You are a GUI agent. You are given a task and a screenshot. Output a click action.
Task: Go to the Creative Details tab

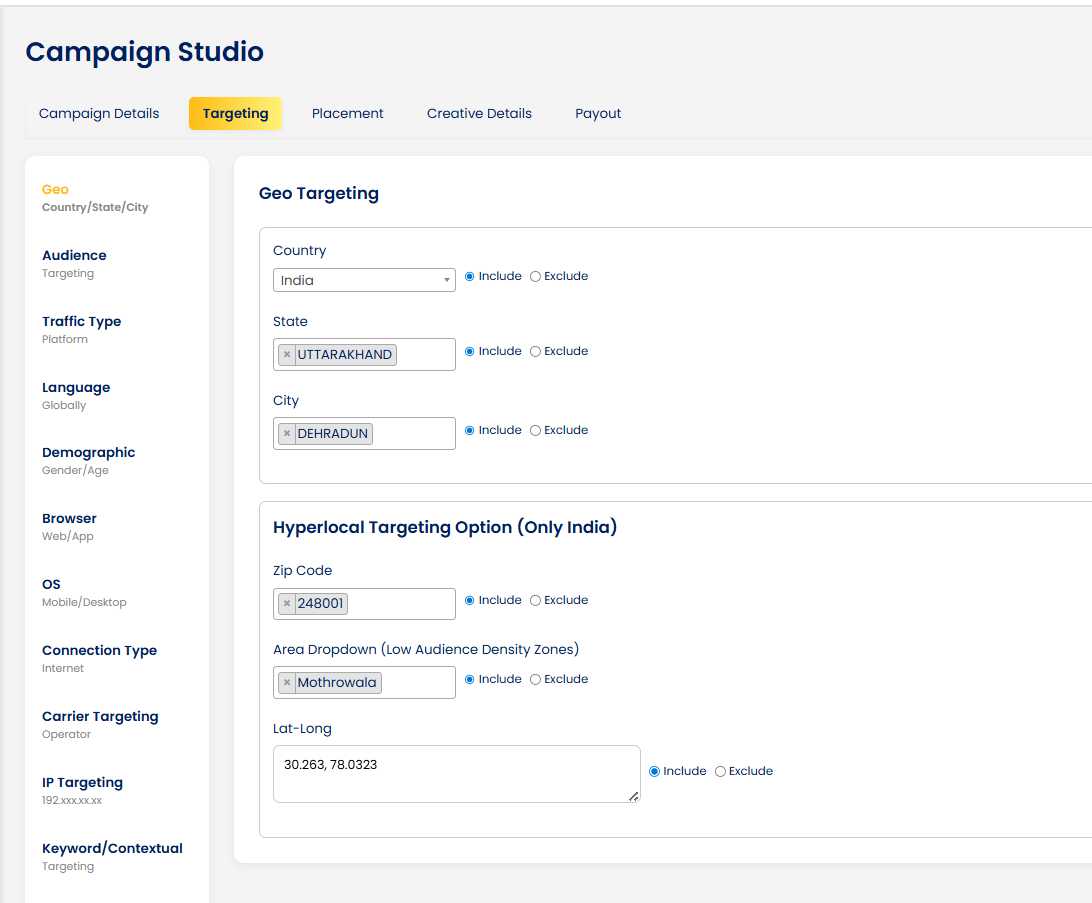point(479,113)
